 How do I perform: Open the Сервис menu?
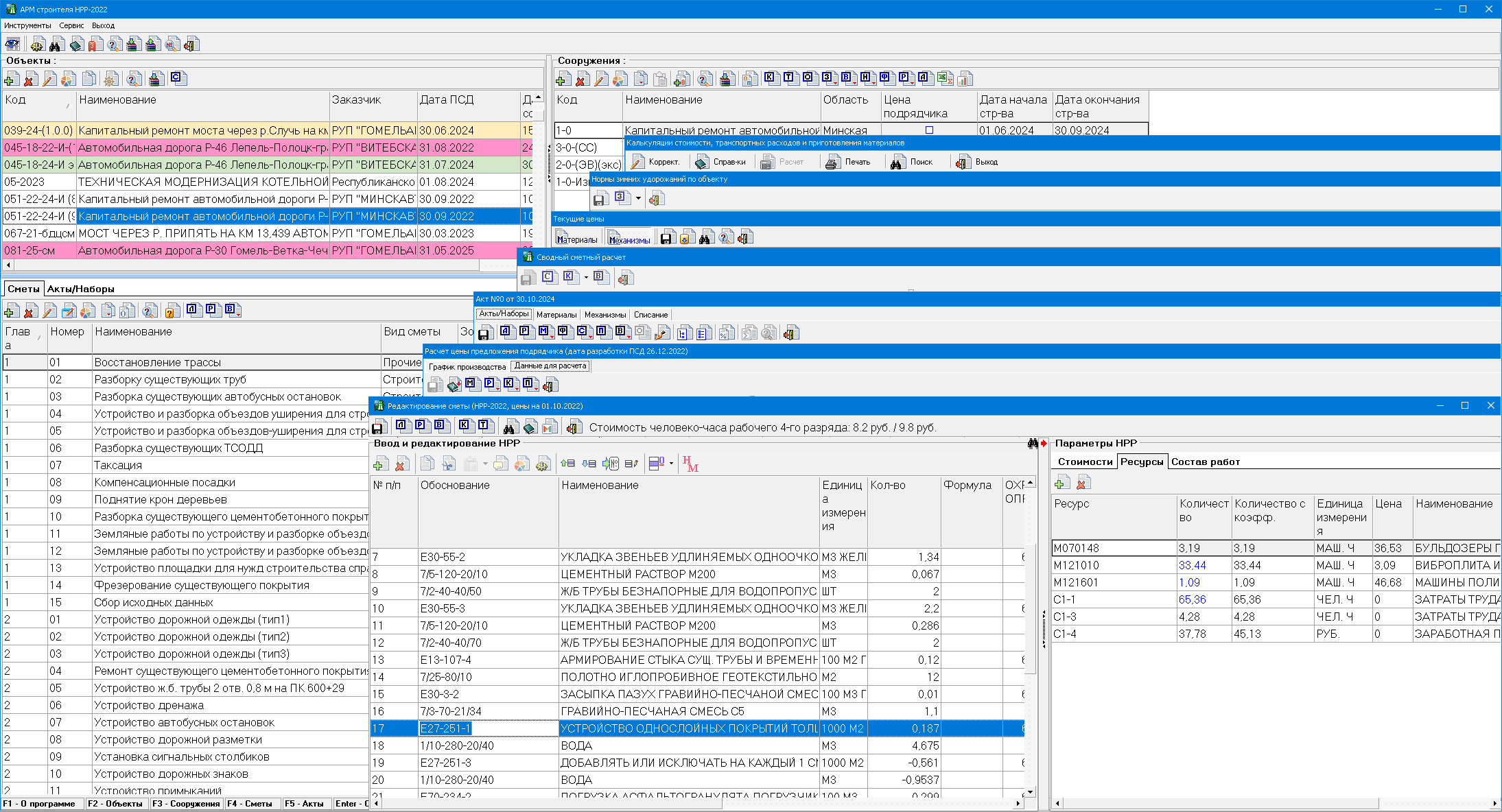(71, 25)
